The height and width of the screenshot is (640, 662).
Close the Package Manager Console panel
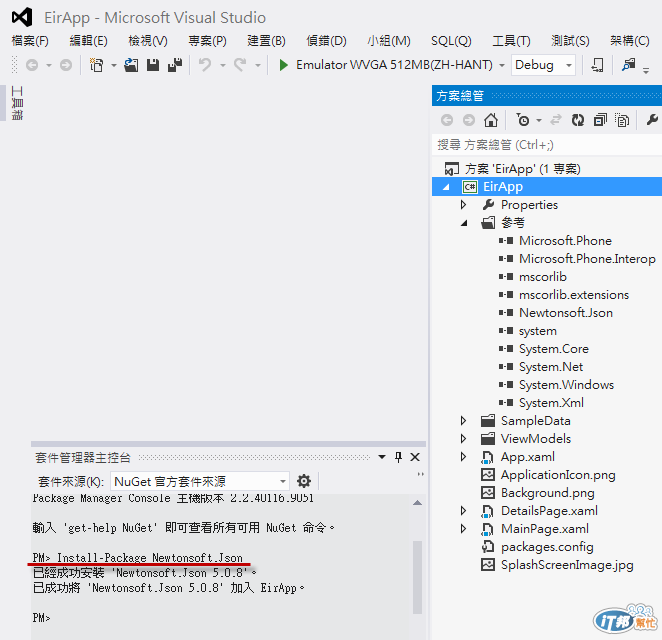pos(415,457)
